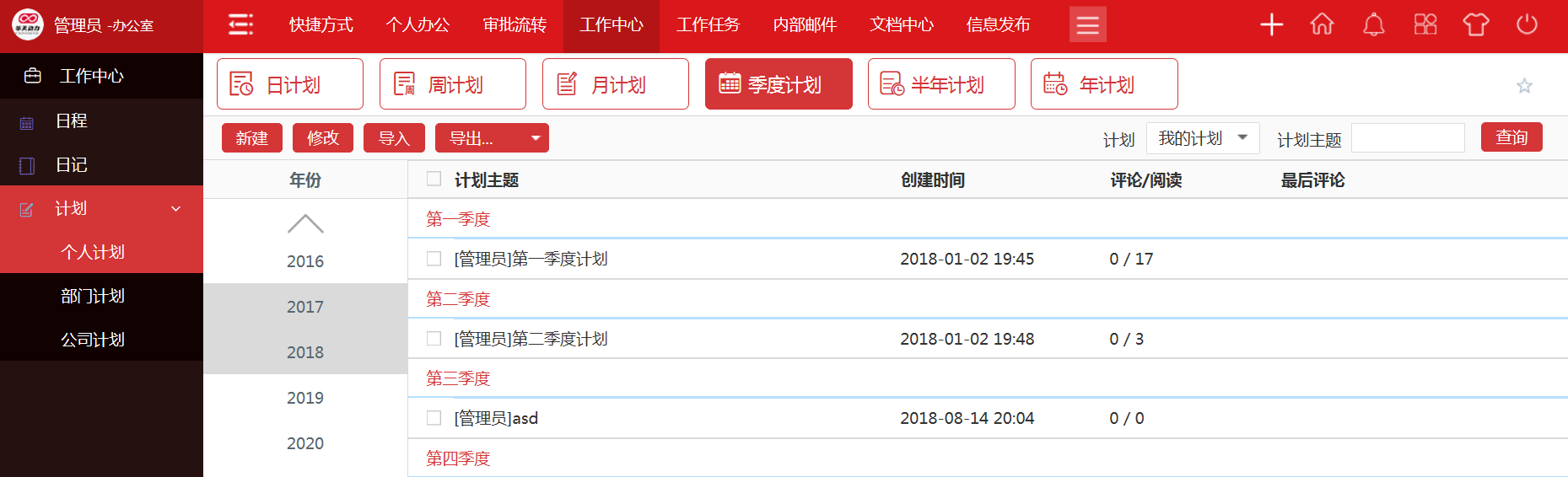Open the apps grid icon in header
This screenshot has height=477, width=1568.
click(1425, 24)
